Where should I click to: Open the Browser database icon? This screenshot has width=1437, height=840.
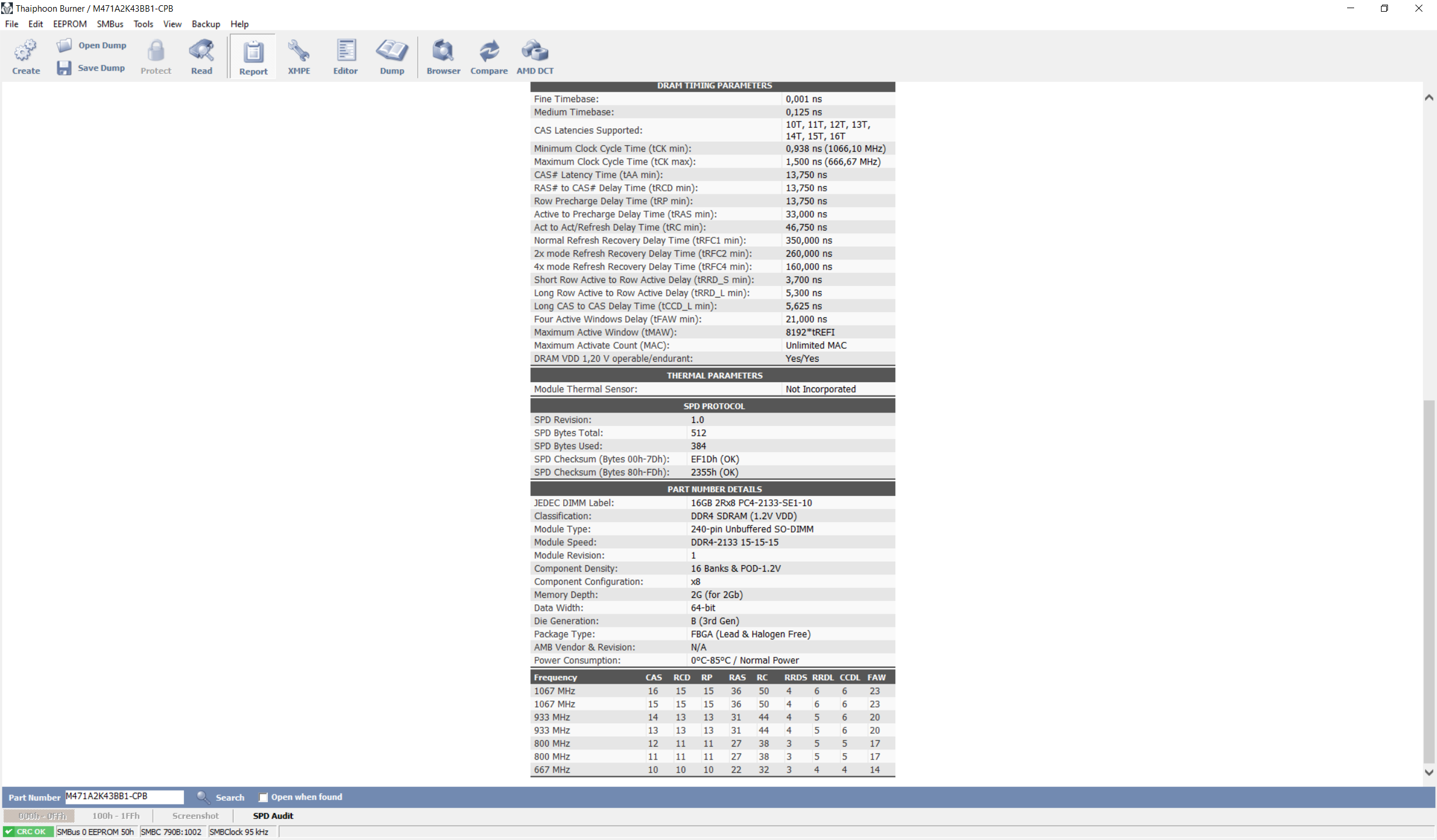pos(443,51)
